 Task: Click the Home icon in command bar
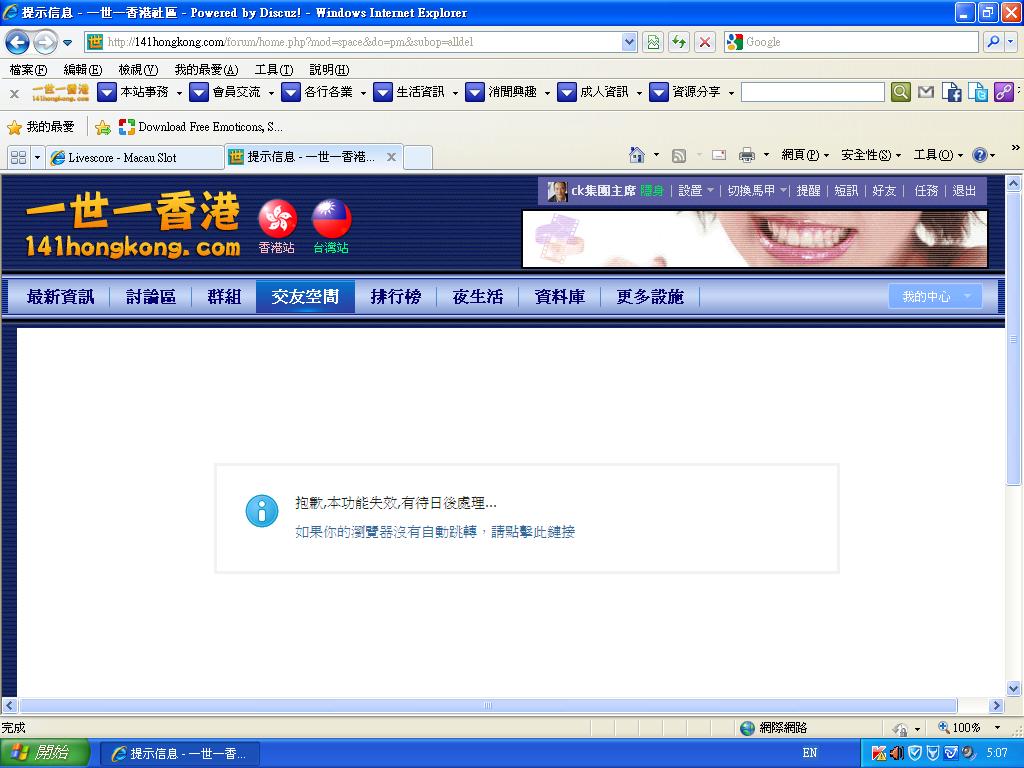(637, 155)
